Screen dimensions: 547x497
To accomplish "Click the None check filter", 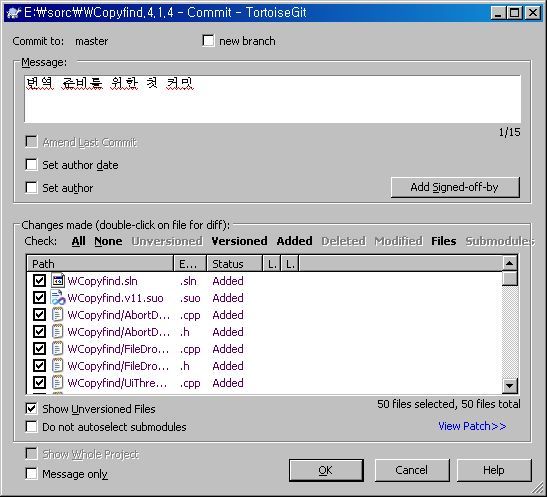I will [x=108, y=241].
